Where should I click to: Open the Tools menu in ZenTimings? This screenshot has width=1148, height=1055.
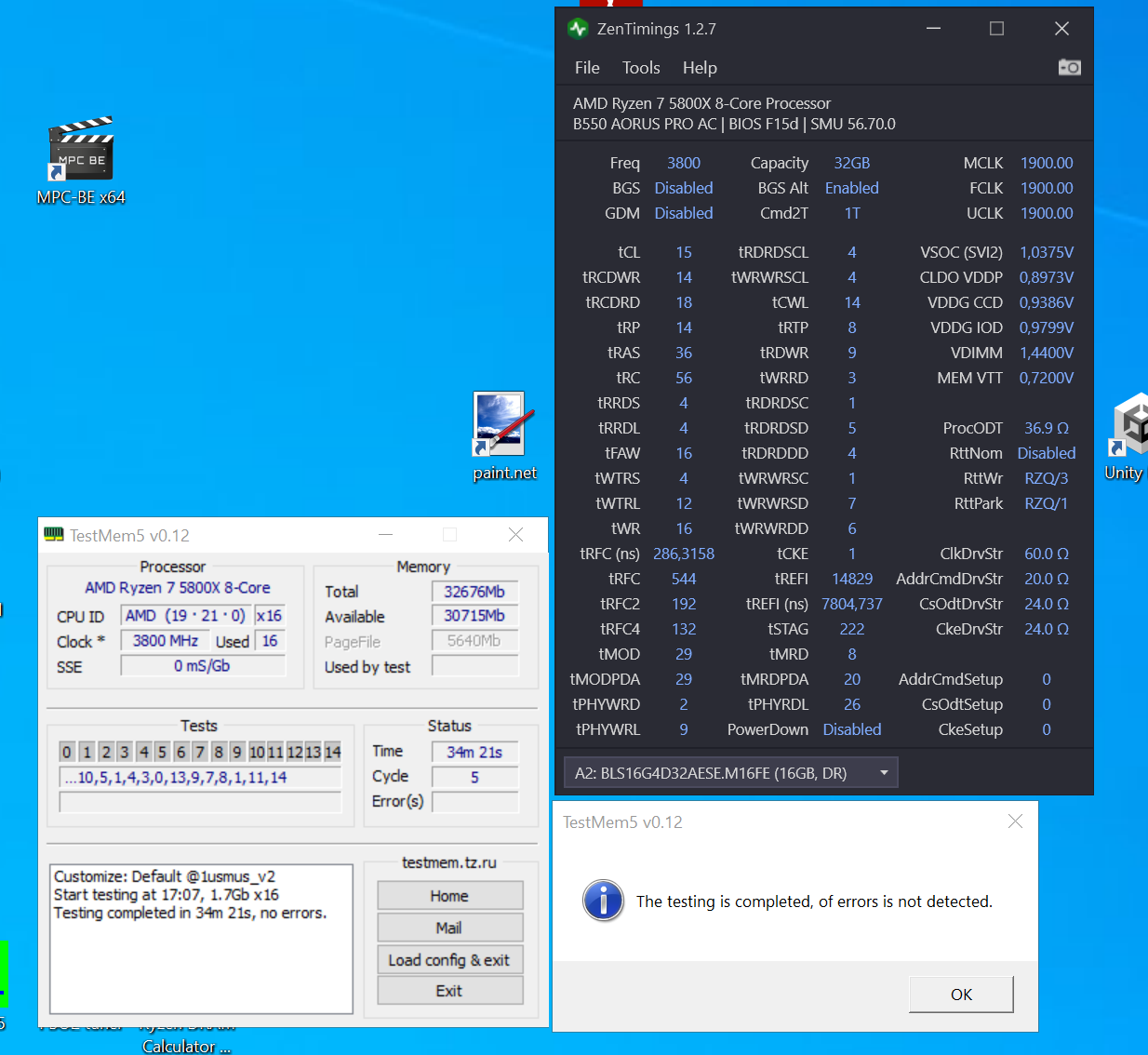[x=641, y=68]
